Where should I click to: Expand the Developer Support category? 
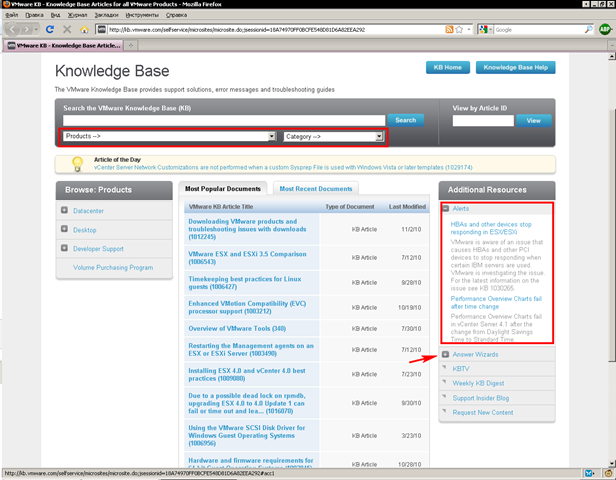pos(64,248)
